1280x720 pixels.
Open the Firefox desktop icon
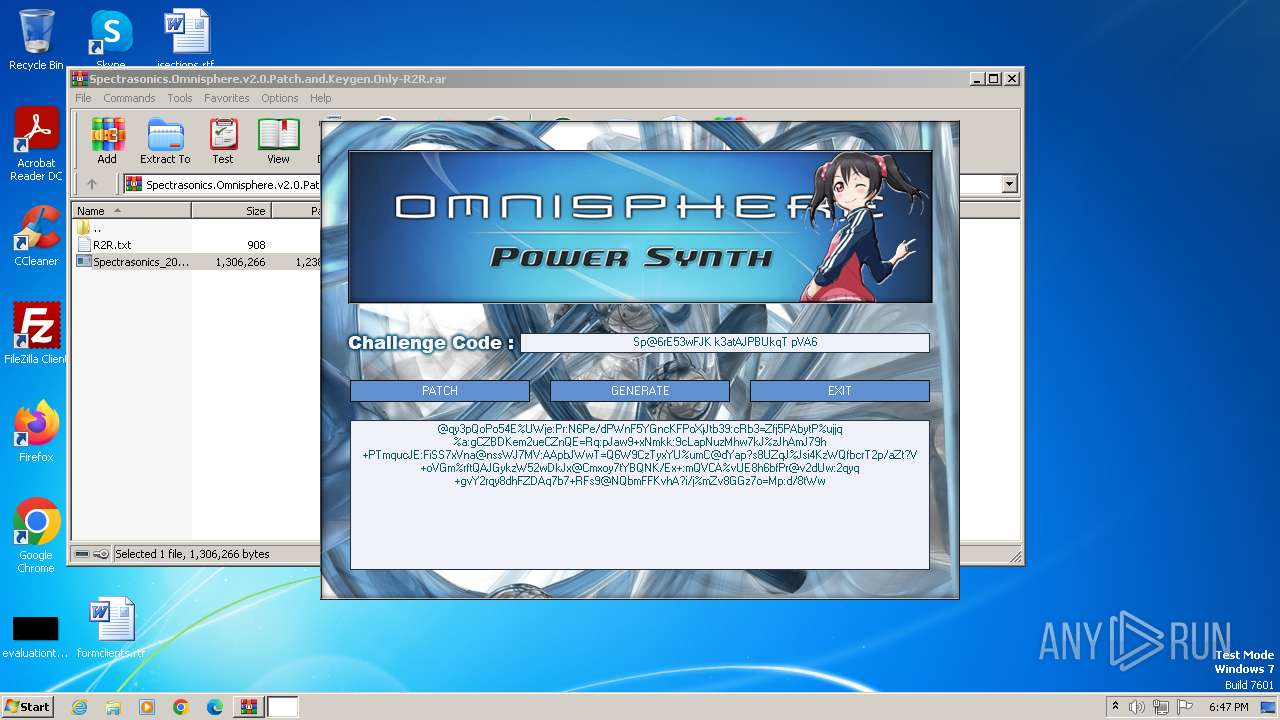point(36,431)
